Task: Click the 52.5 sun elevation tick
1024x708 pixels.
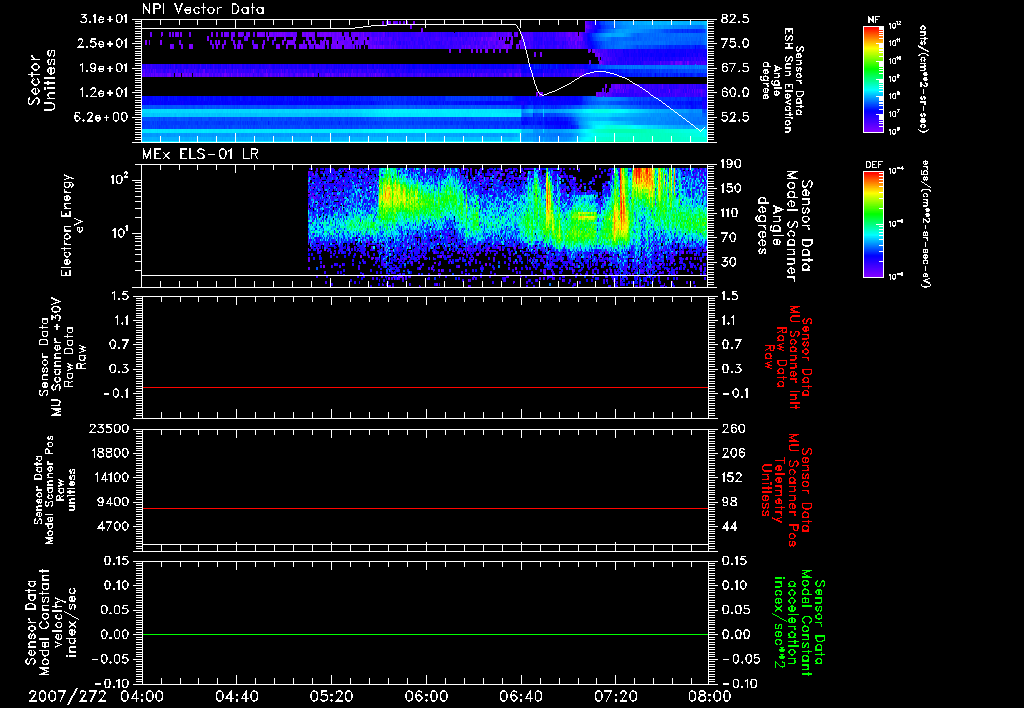Action: point(735,117)
